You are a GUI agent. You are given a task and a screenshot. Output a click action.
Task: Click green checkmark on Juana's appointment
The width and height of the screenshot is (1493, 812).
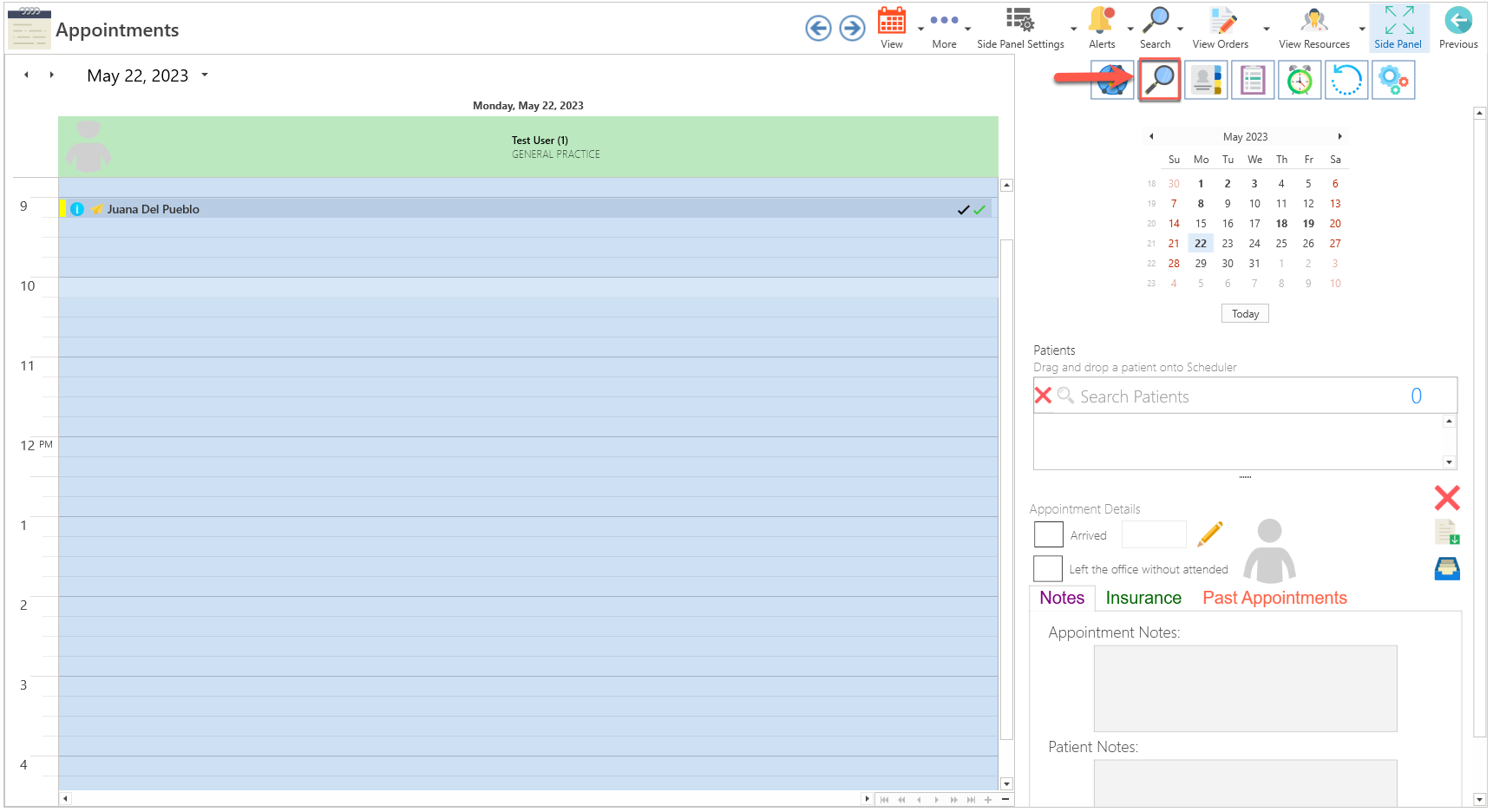tap(979, 210)
